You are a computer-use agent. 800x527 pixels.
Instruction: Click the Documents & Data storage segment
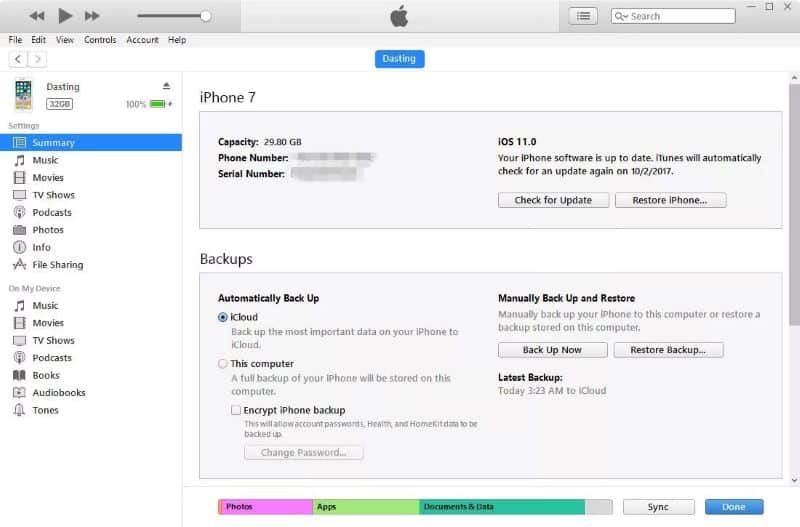click(x=502, y=507)
